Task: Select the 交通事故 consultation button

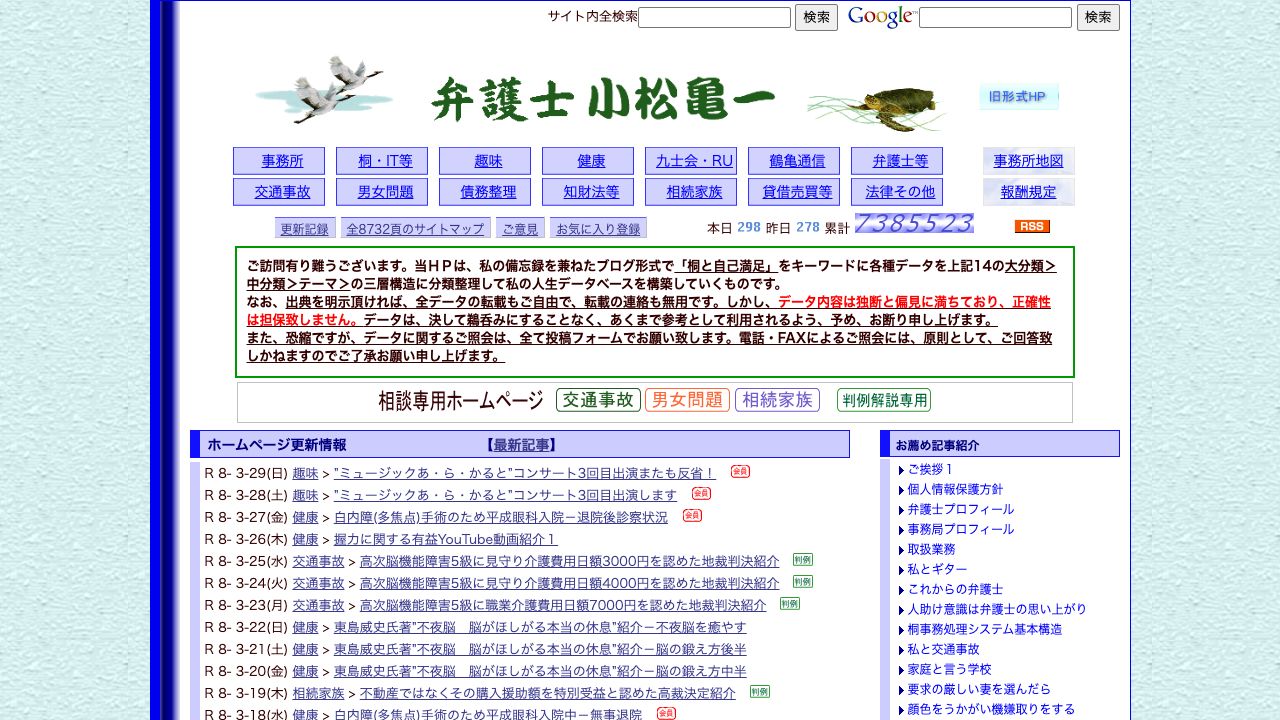Action: tap(597, 399)
